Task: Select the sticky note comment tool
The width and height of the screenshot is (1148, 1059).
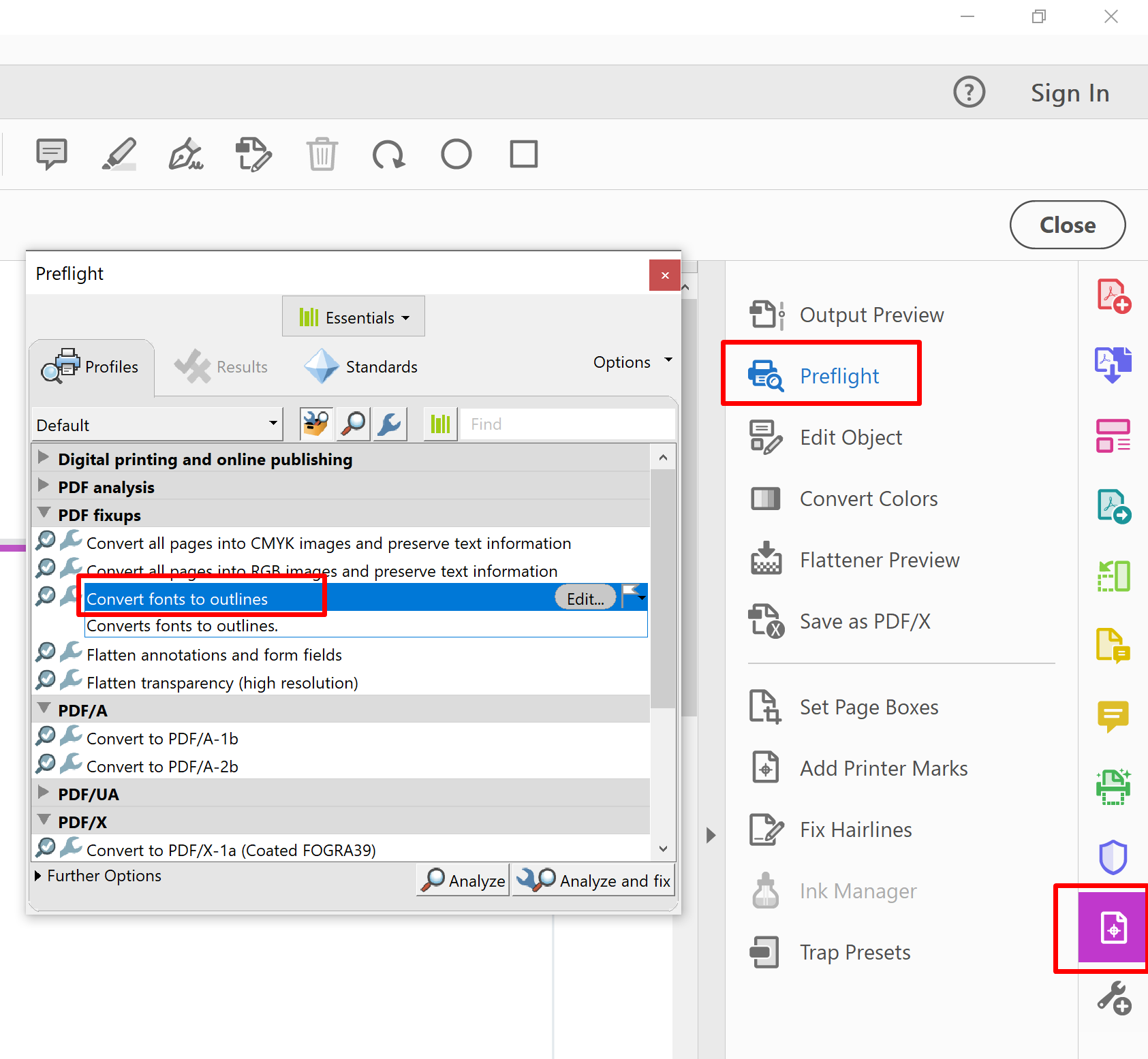Action: [x=52, y=154]
